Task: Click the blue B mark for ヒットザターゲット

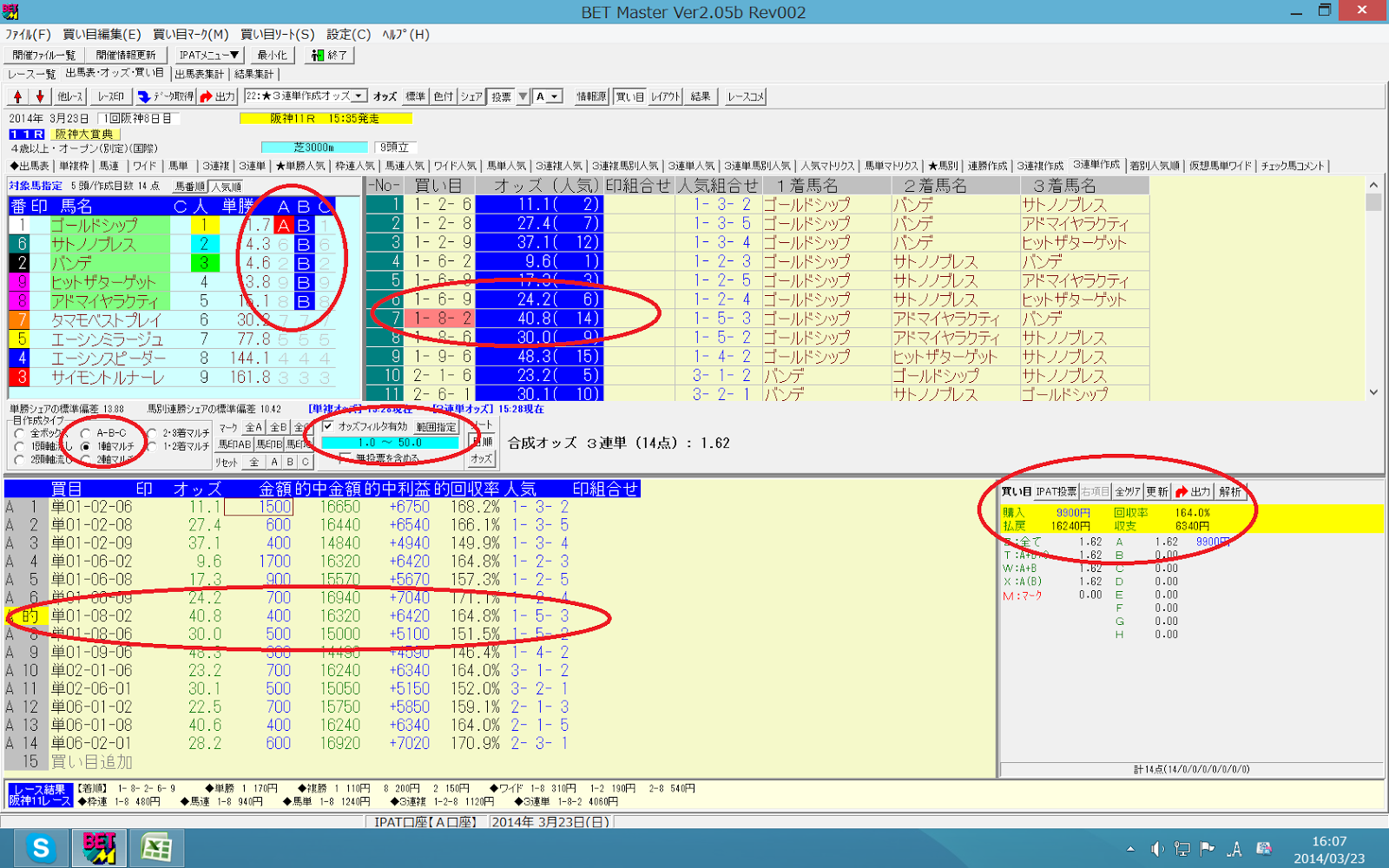Action: pyautogui.click(x=303, y=282)
